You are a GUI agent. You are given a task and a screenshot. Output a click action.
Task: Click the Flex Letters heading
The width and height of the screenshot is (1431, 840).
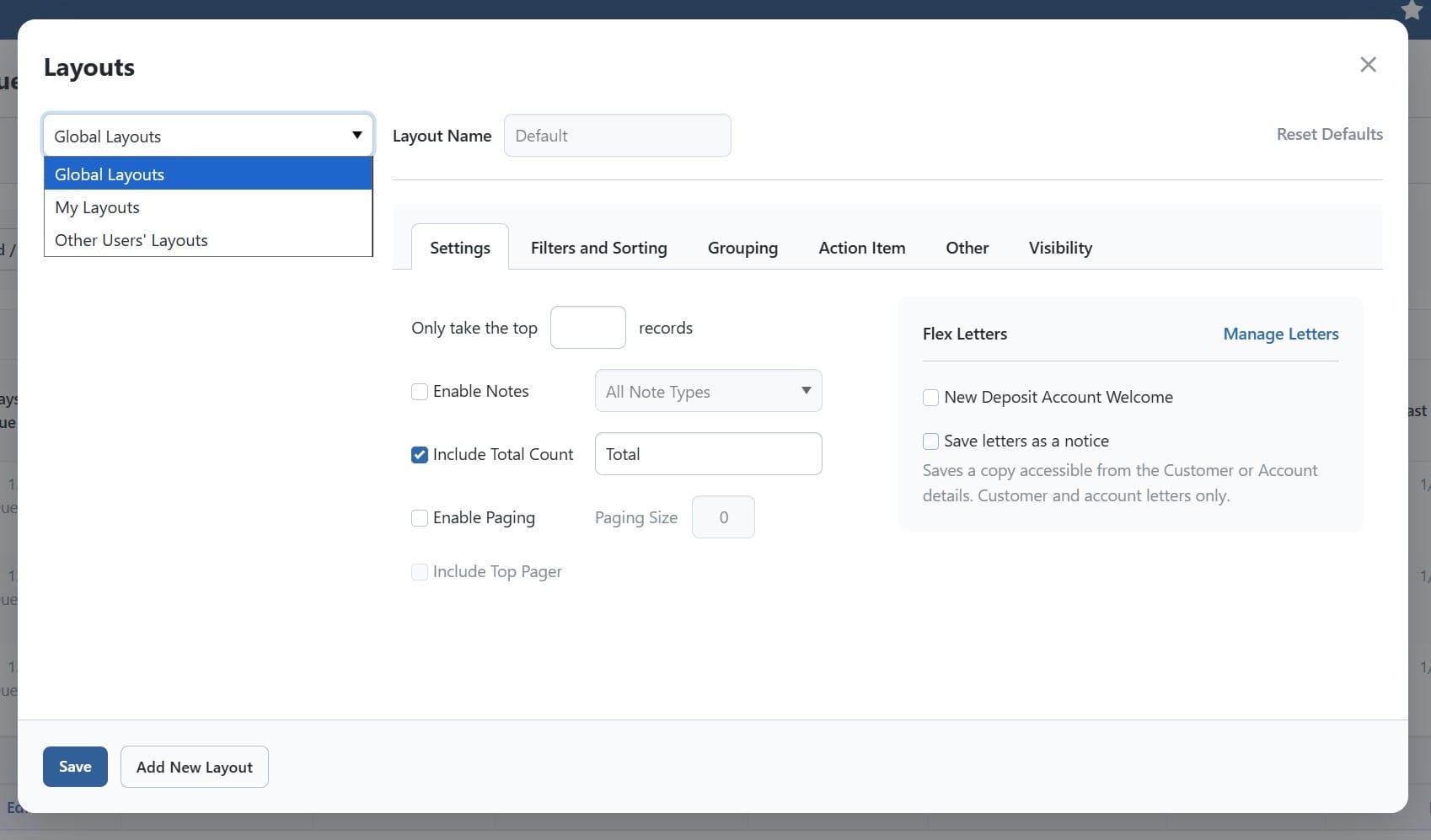[x=965, y=334]
